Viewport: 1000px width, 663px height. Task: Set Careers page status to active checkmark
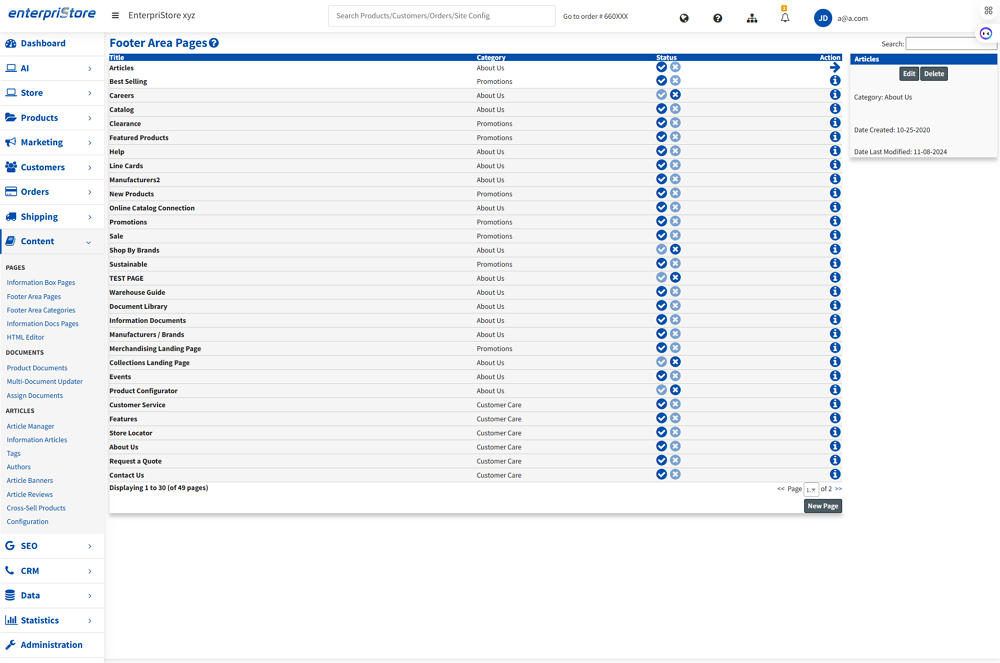[x=661, y=95]
